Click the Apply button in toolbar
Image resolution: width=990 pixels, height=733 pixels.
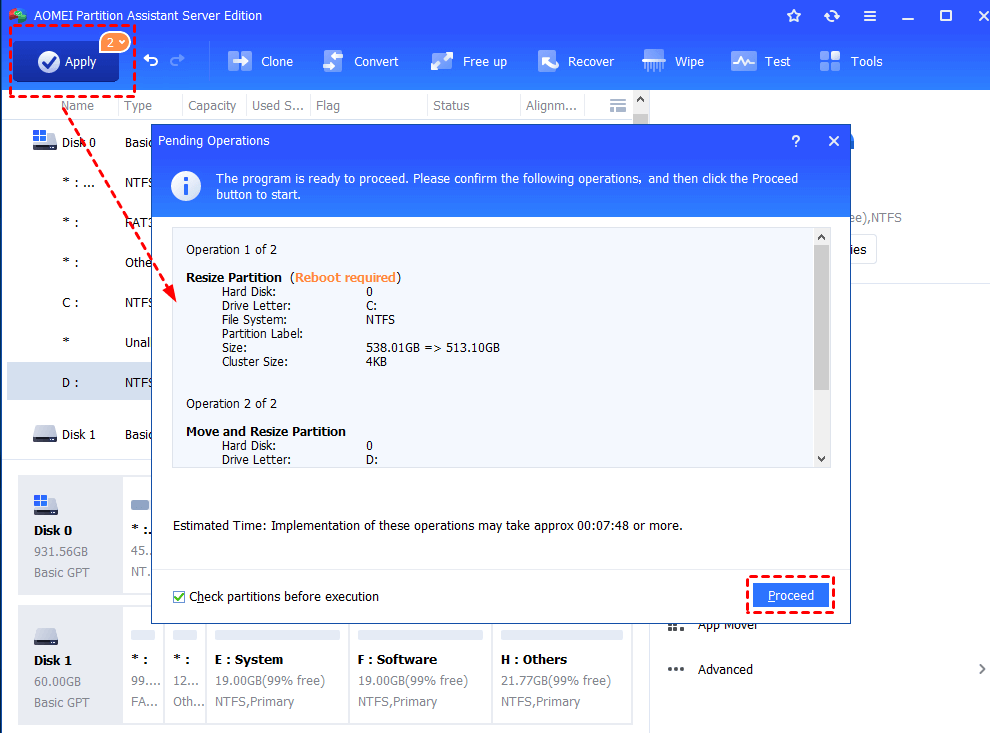pos(66,62)
